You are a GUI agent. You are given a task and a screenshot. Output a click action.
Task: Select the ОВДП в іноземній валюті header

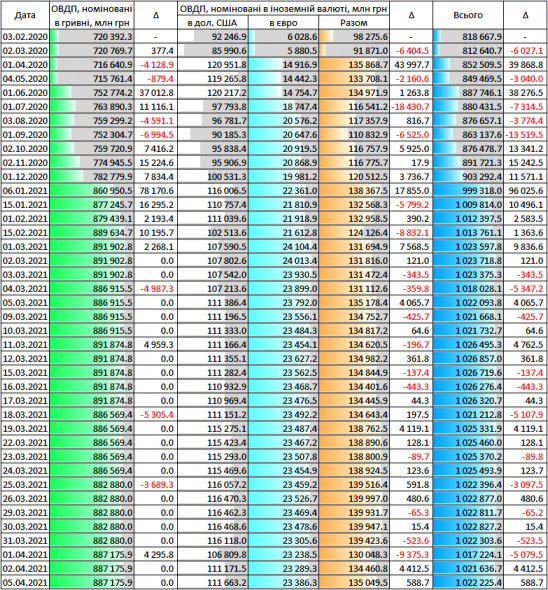283,9
